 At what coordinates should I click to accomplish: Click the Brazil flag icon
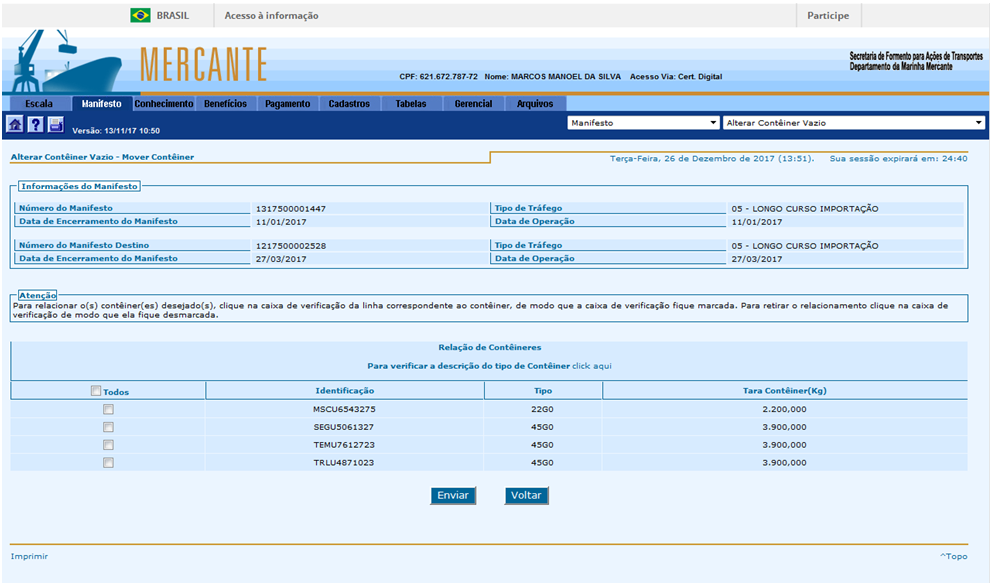(140, 16)
